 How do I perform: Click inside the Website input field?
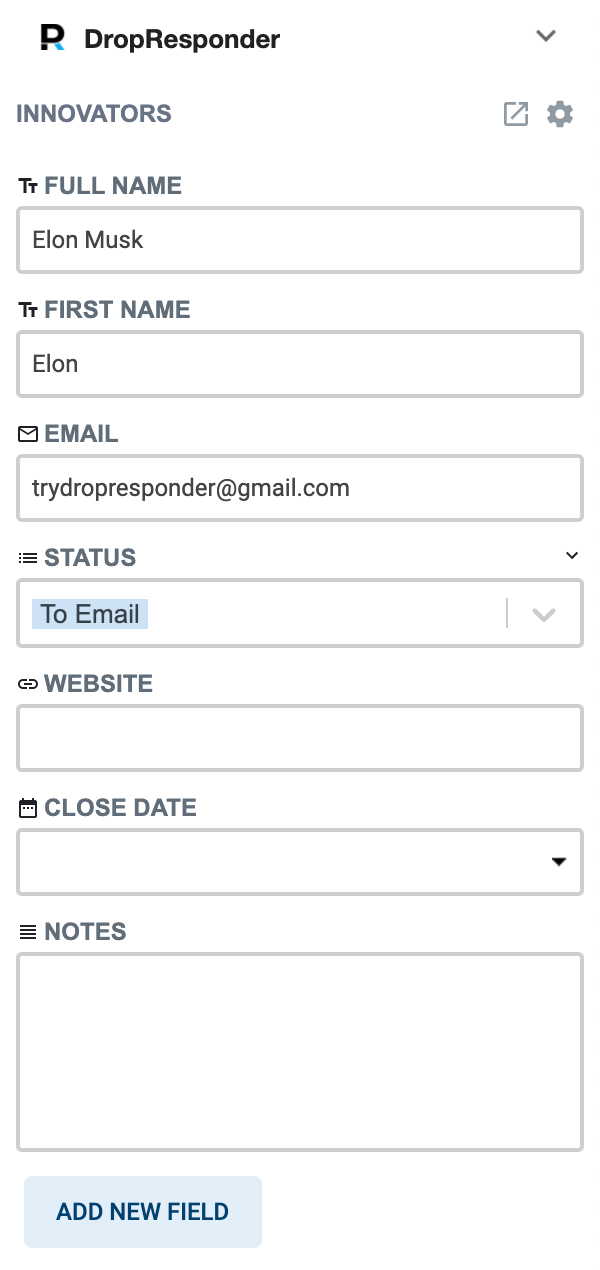(x=300, y=738)
